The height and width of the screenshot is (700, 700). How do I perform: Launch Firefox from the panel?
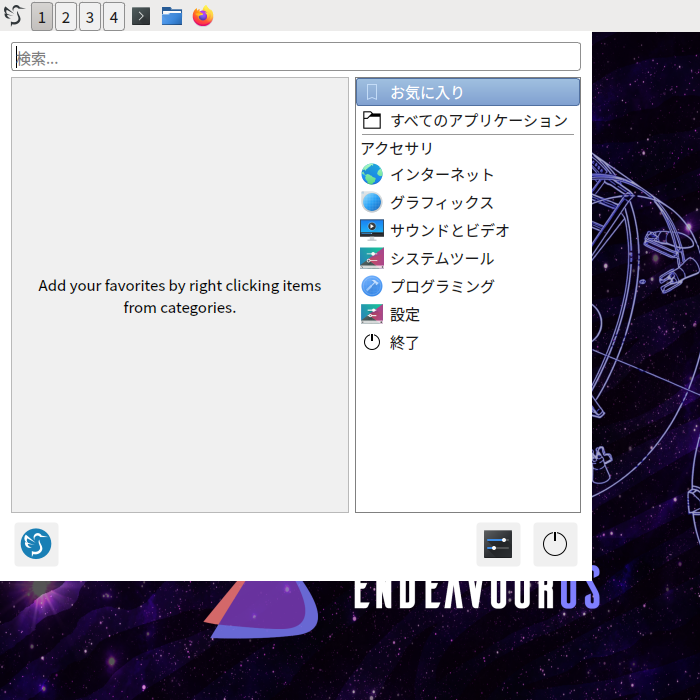(203, 16)
